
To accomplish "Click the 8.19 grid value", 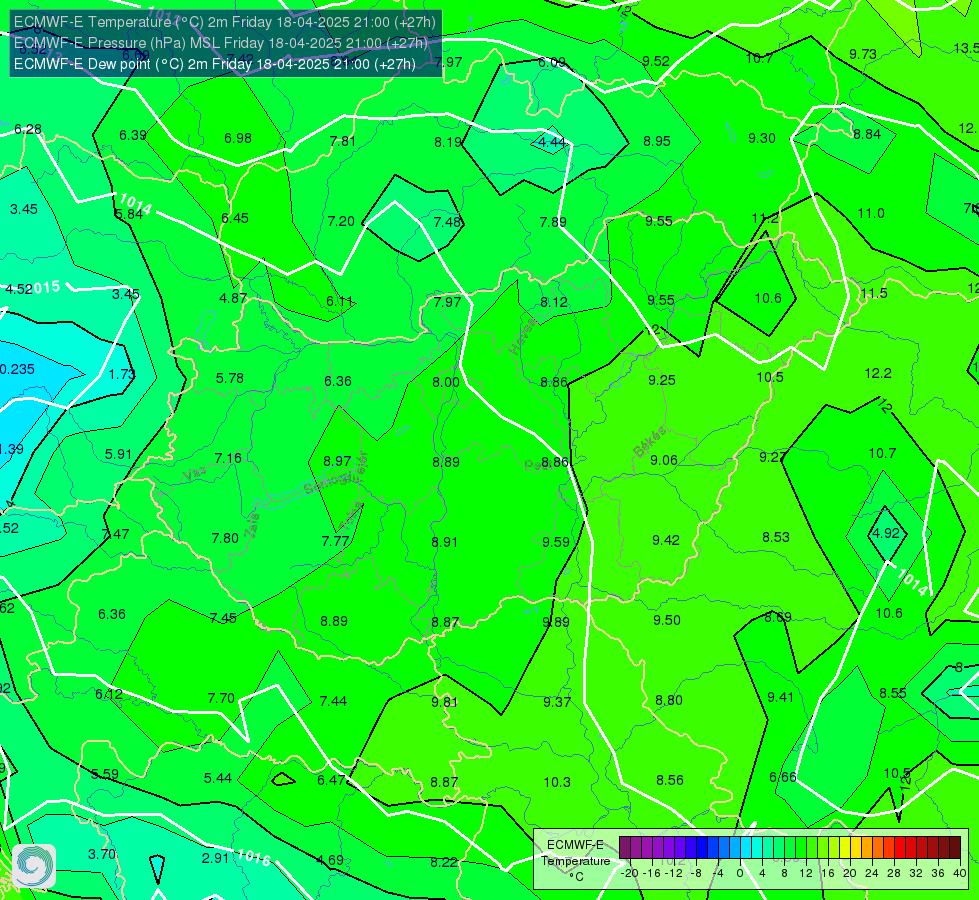I will coord(448,142).
